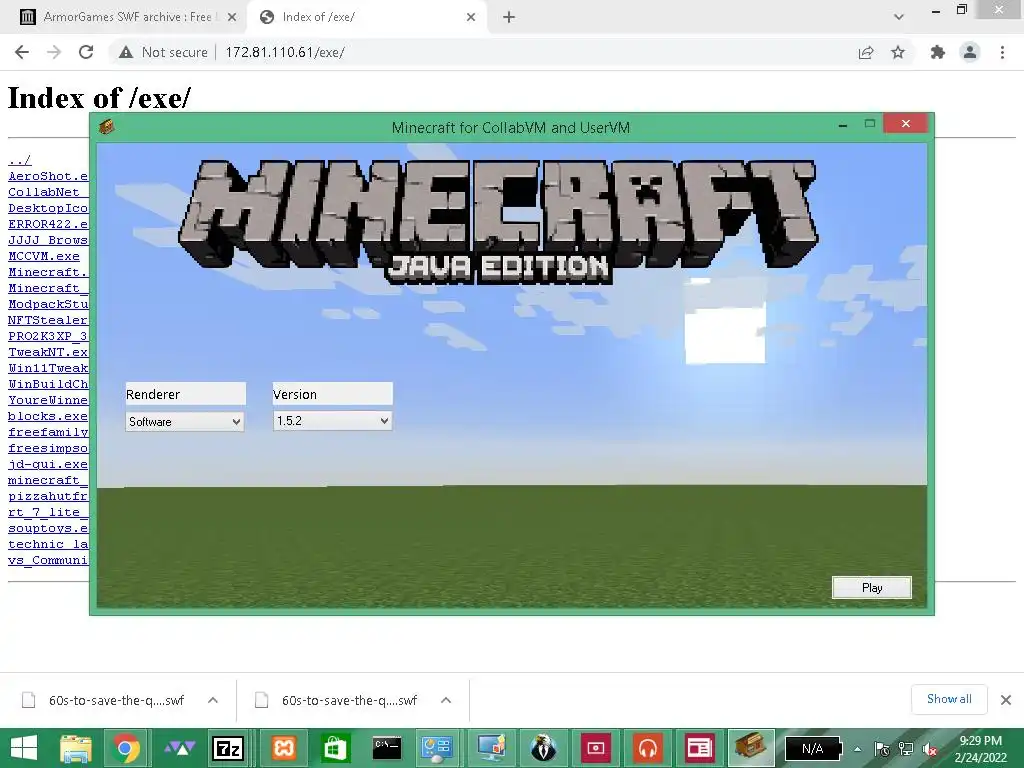This screenshot has width=1024, height=768.
Task: Open the Control Panel taskbar icon
Action: pos(437,748)
